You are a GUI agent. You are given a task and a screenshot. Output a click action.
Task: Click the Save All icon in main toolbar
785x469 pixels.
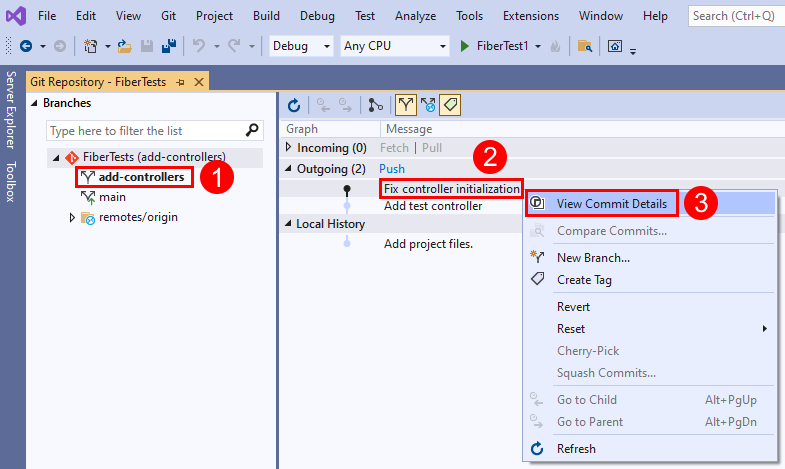pos(168,46)
